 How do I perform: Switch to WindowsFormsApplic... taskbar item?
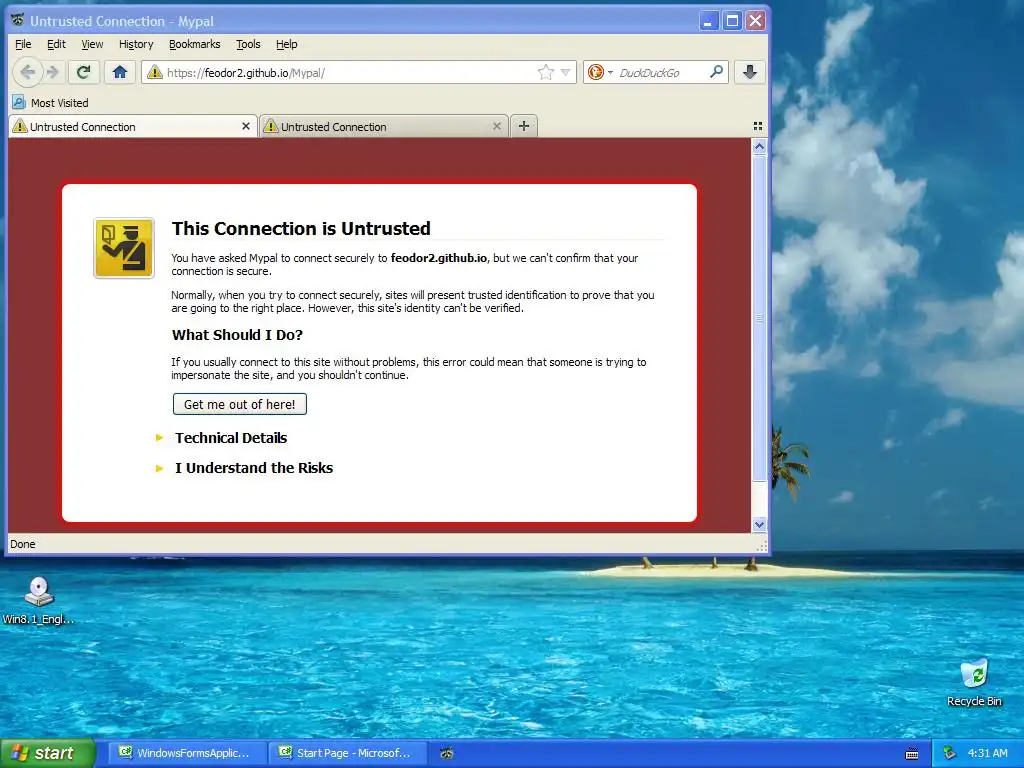(x=187, y=753)
